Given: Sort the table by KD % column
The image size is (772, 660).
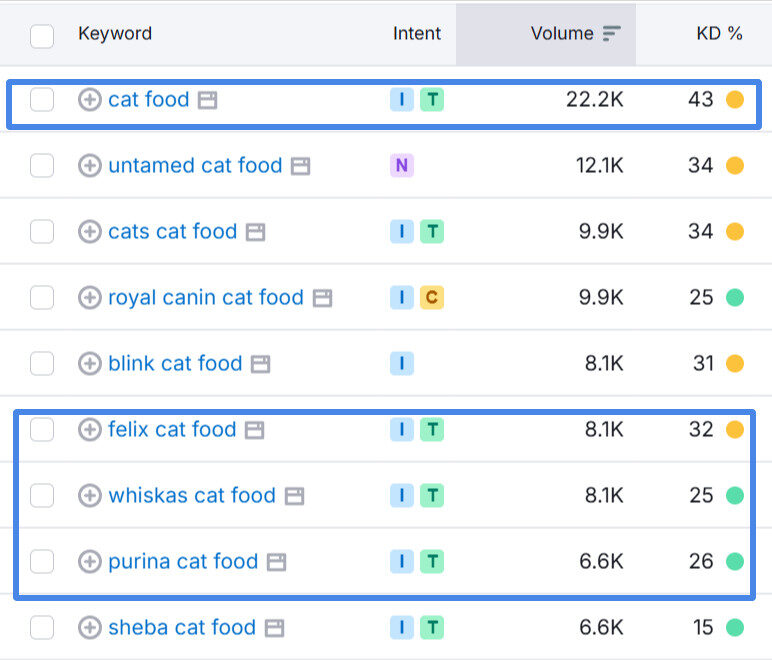Looking at the screenshot, I should [719, 33].
